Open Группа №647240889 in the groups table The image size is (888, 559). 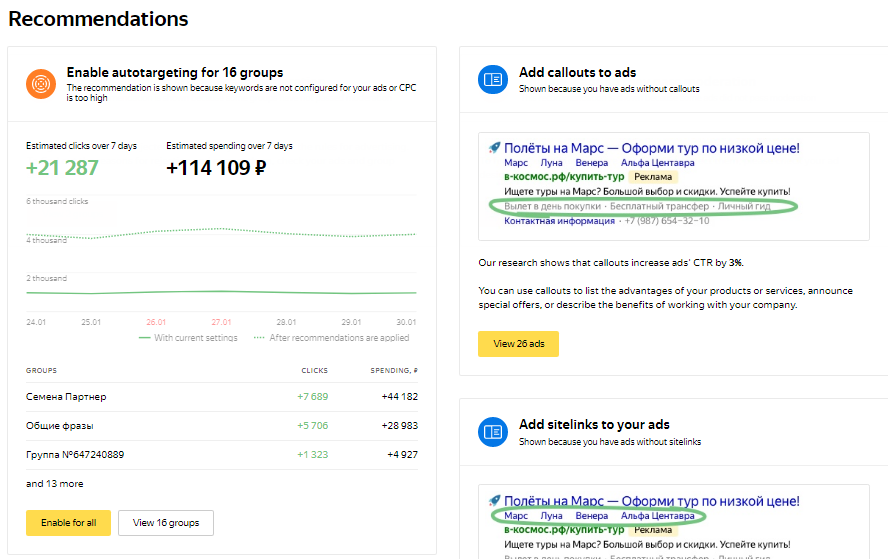[75, 455]
